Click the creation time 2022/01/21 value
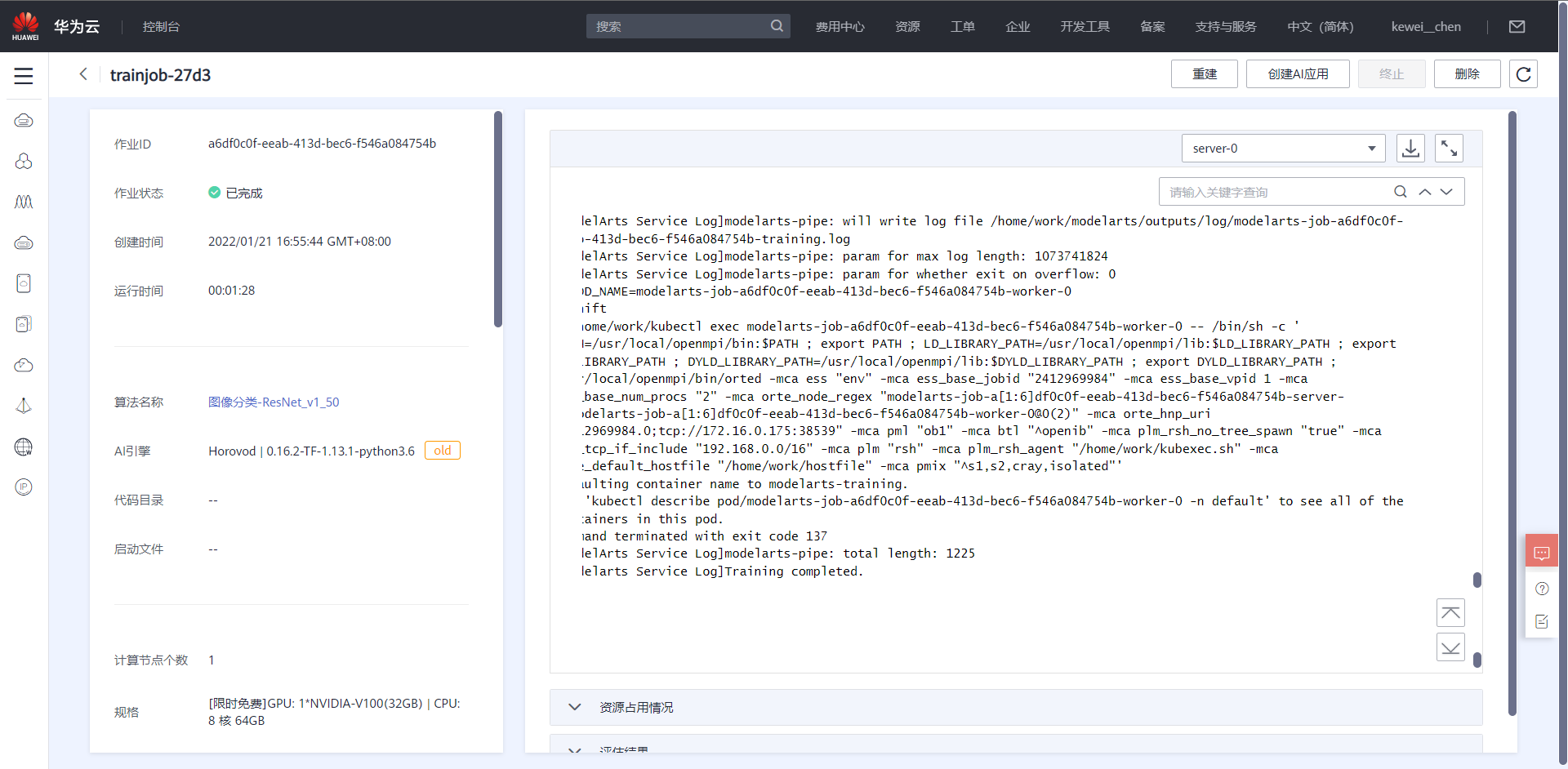 pyautogui.click(x=300, y=242)
